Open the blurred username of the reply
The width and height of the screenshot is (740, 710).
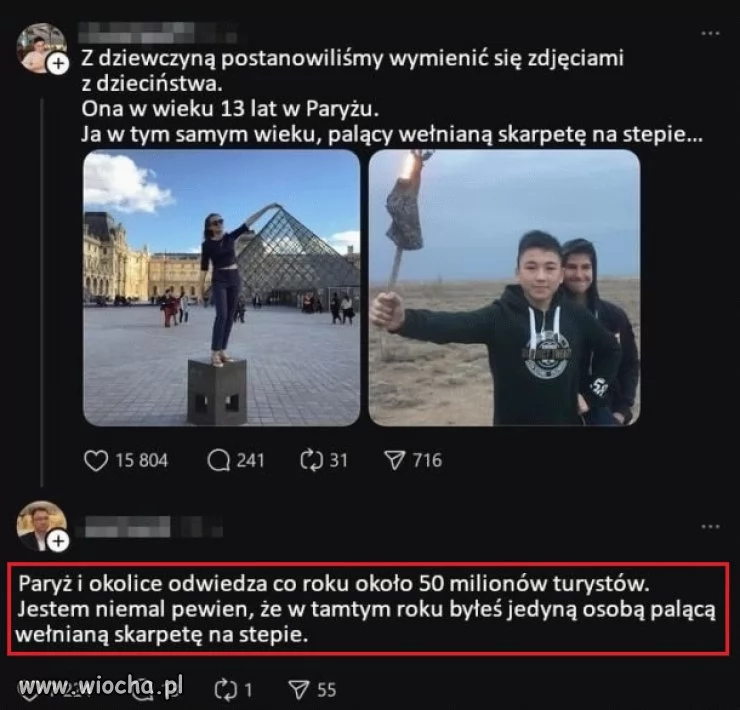point(149,526)
